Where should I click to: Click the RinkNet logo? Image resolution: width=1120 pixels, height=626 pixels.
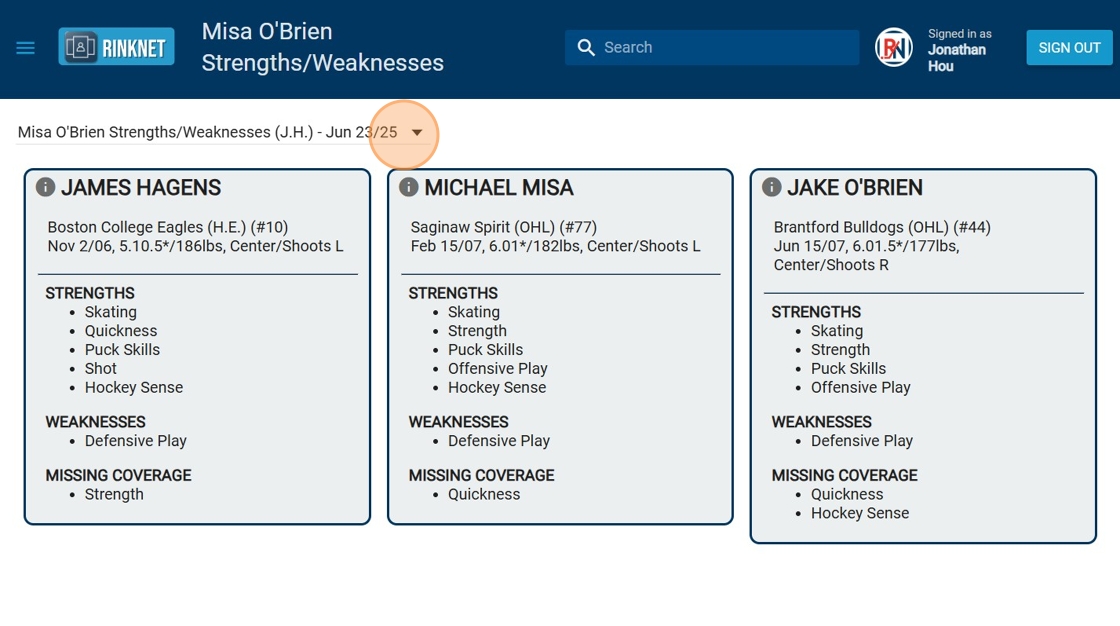pyautogui.click(x=116, y=47)
